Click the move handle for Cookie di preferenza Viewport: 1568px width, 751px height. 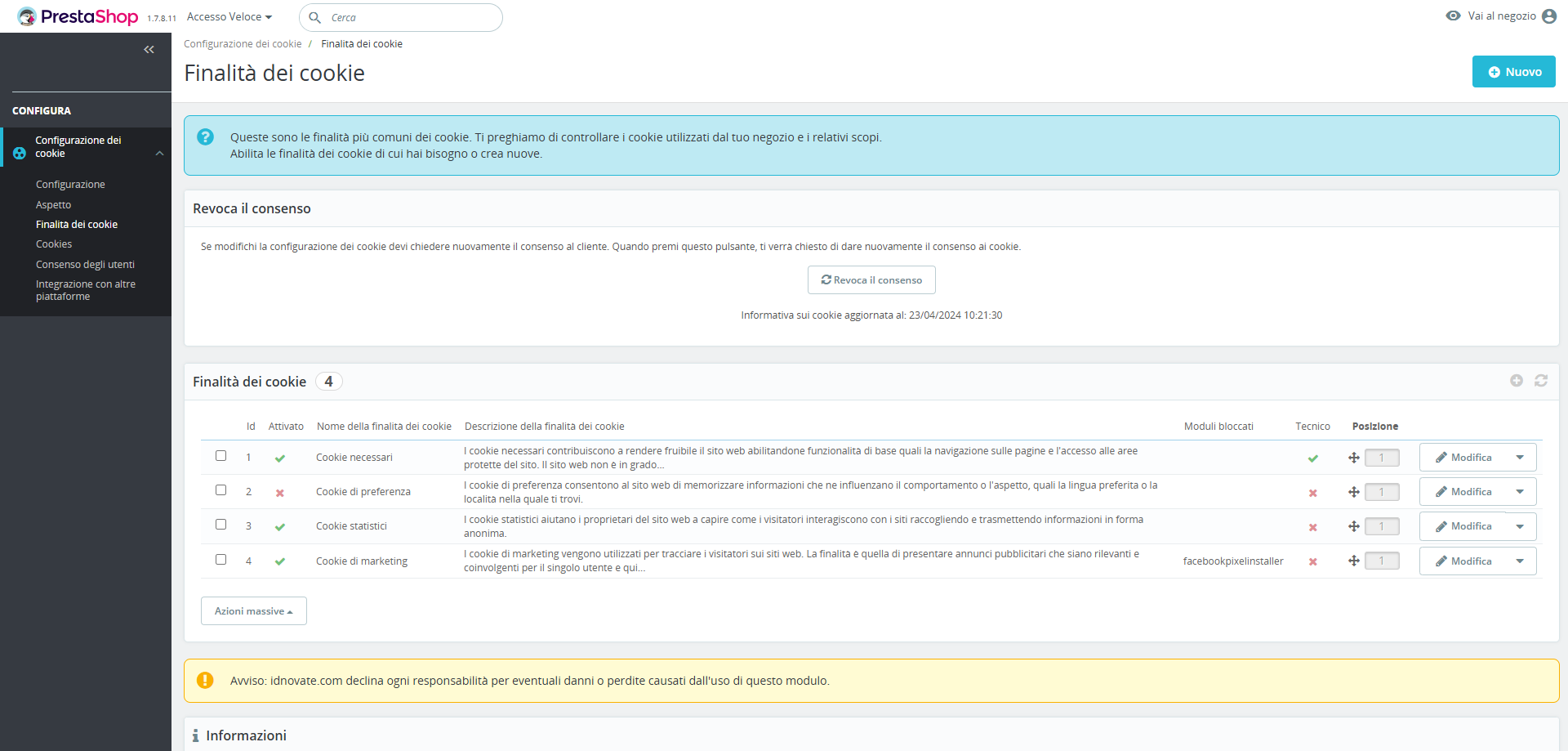point(1354,492)
